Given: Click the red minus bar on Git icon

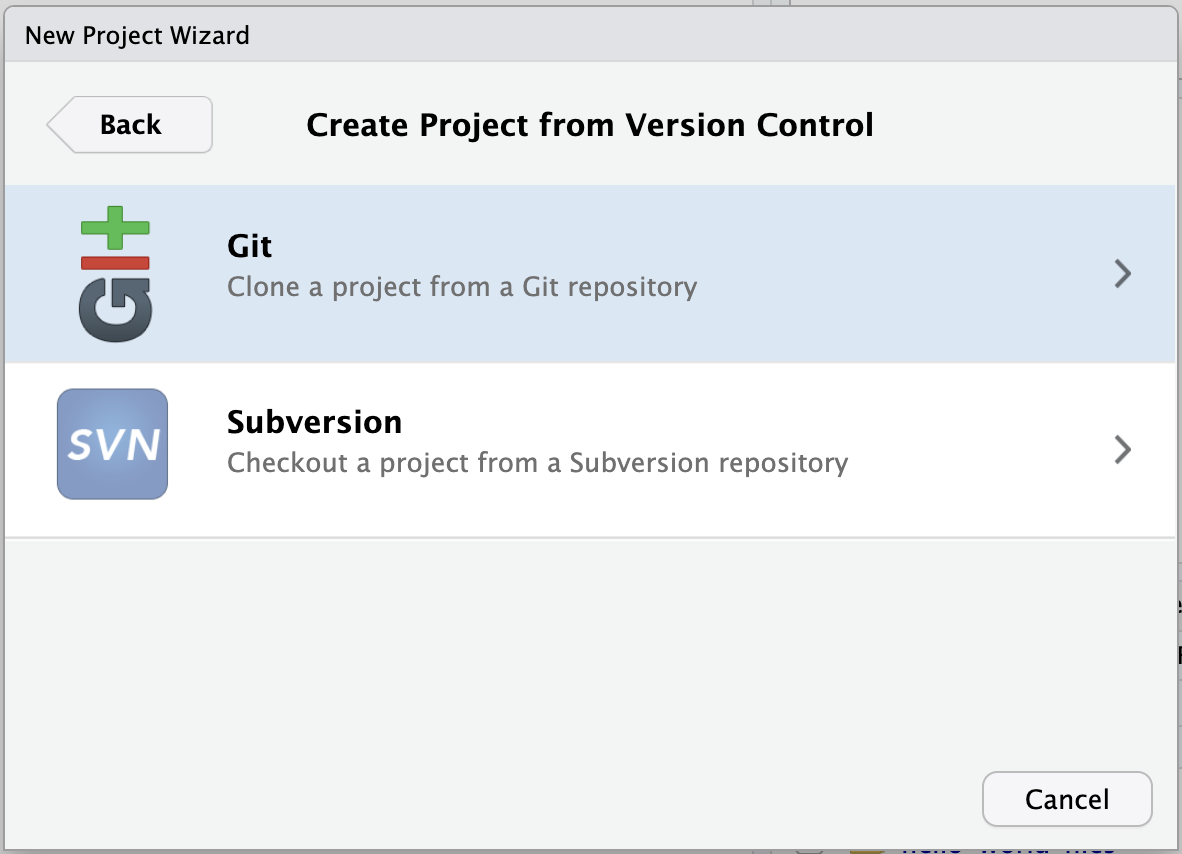Looking at the screenshot, I should pyautogui.click(x=115, y=262).
